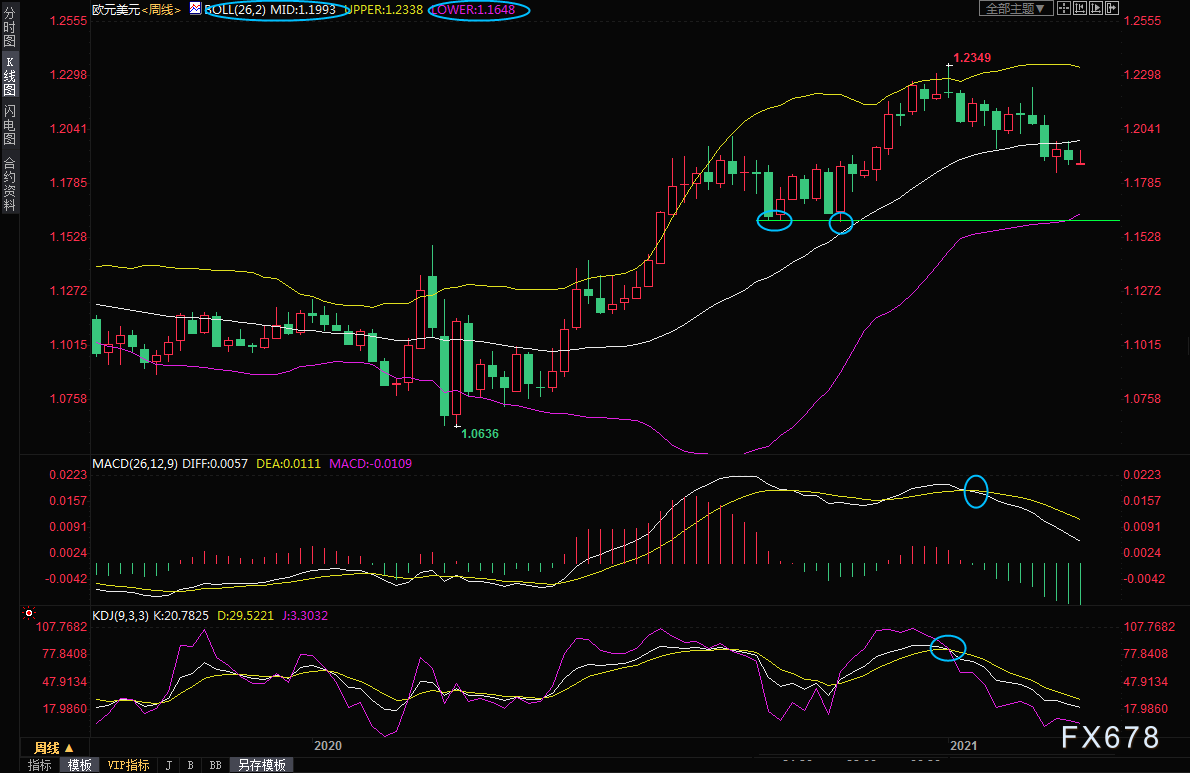This screenshot has height=773, width=1190.
Task: Click the FX678 watermark logo
Action: (x=1109, y=738)
